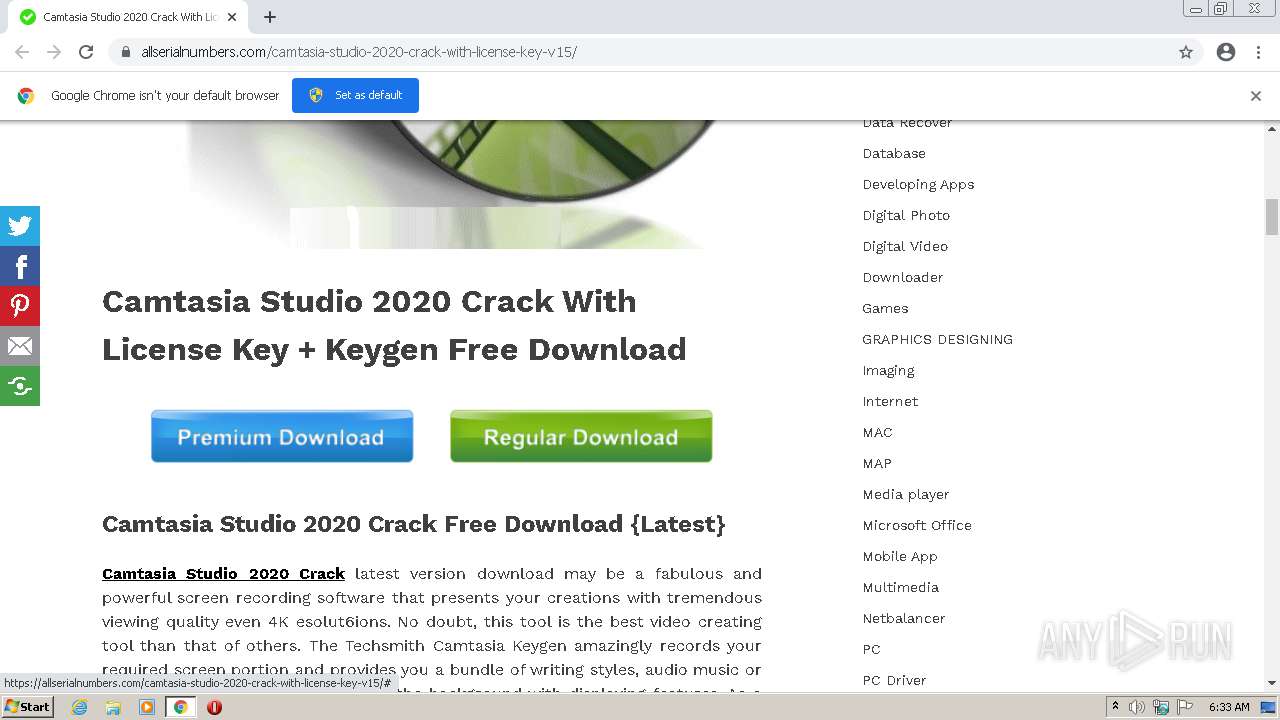Open the Digital Photo category
The height and width of the screenshot is (720, 1280).
coord(906,215)
